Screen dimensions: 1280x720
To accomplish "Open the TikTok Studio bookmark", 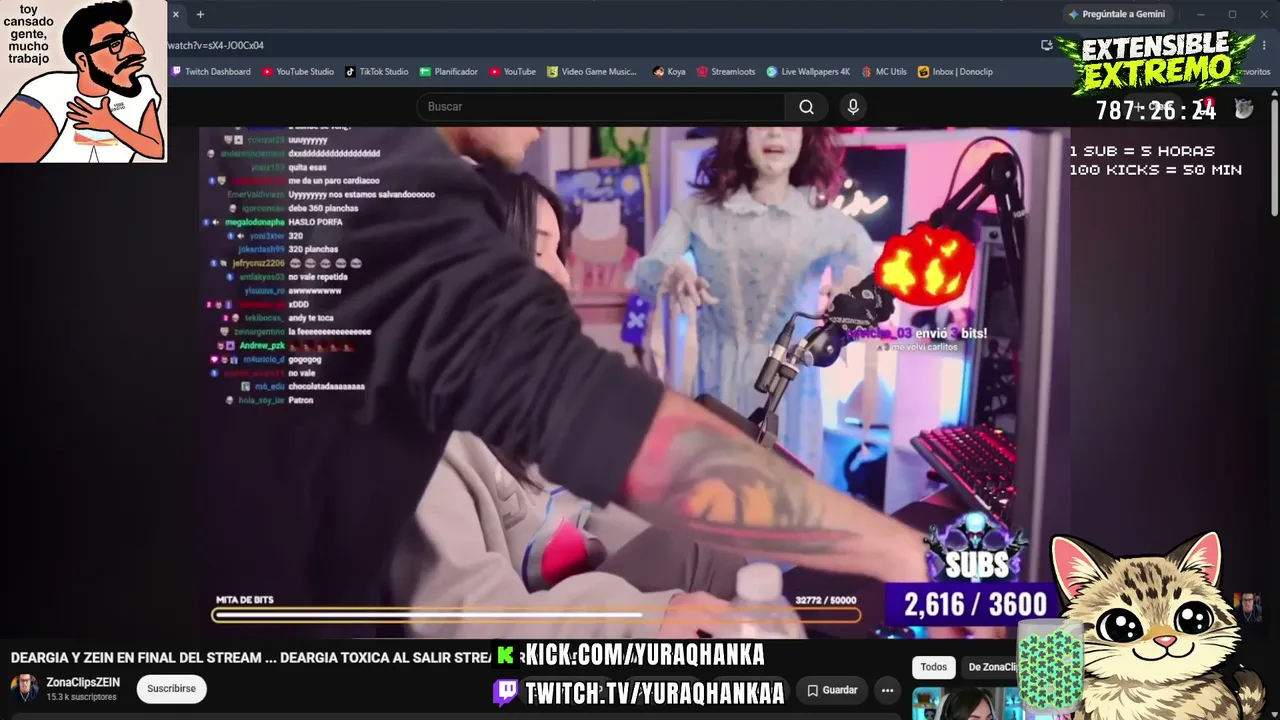I will coord(377,72).
